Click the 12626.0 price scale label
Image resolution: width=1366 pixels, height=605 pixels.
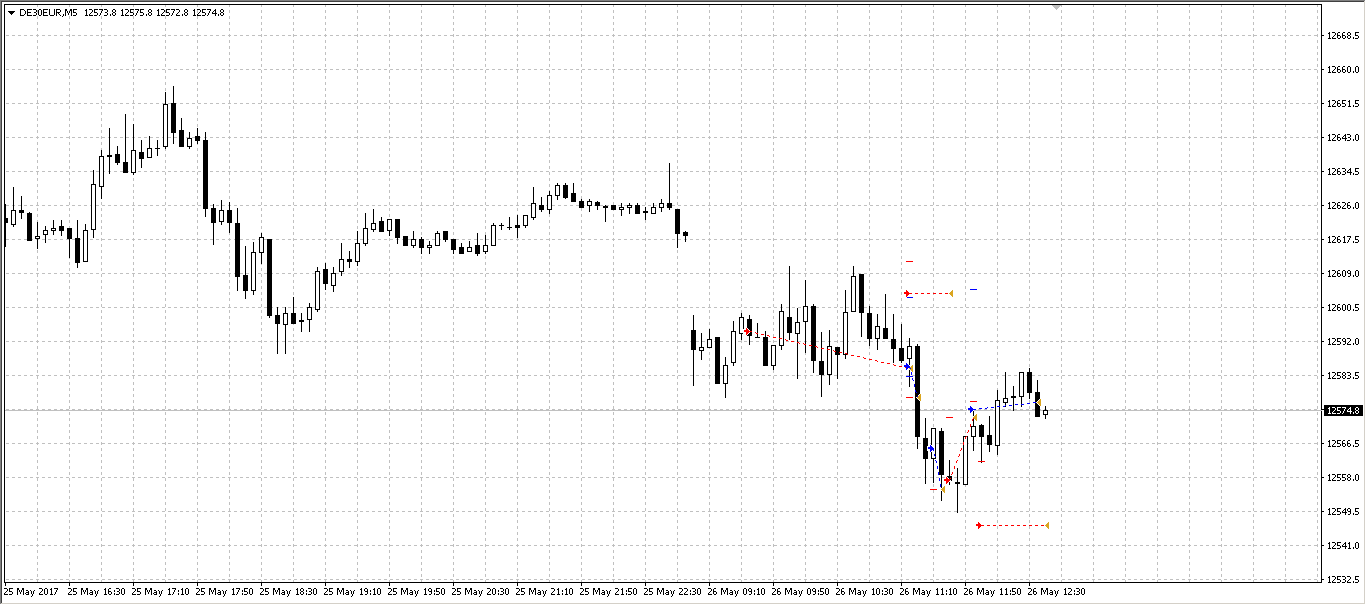(x=1343, y=206)
